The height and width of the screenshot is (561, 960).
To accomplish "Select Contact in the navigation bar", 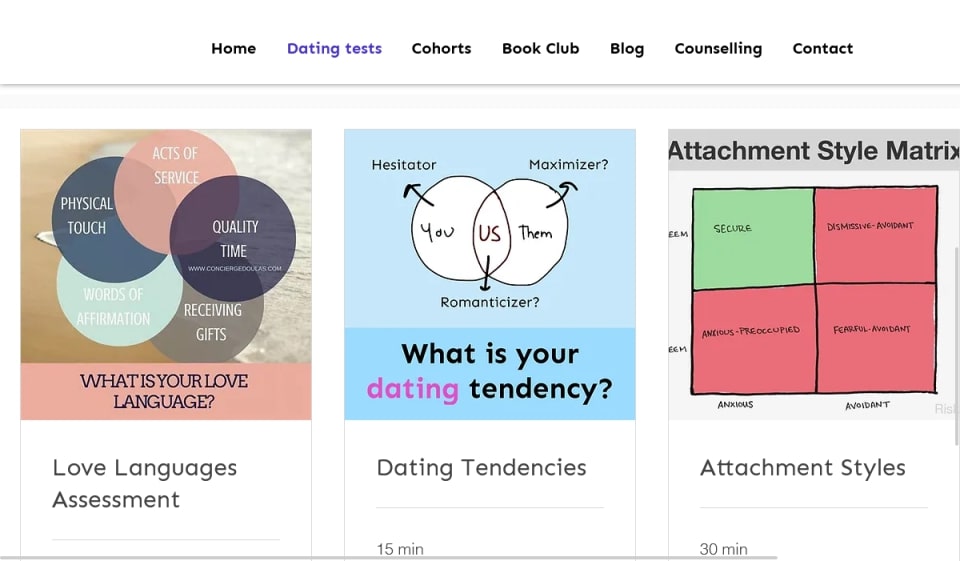I will tap(822, 48).
